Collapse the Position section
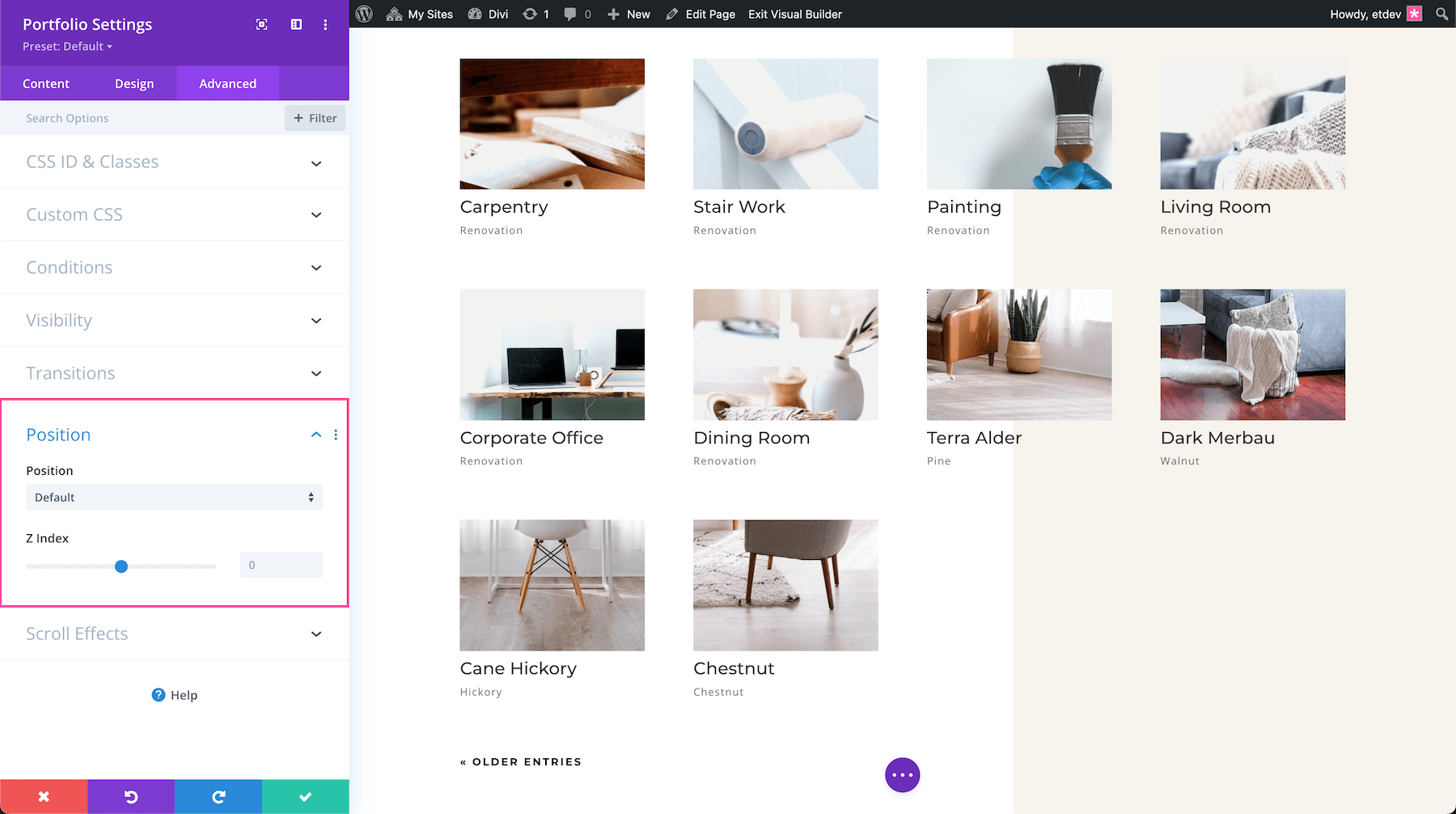 [315, 435]
